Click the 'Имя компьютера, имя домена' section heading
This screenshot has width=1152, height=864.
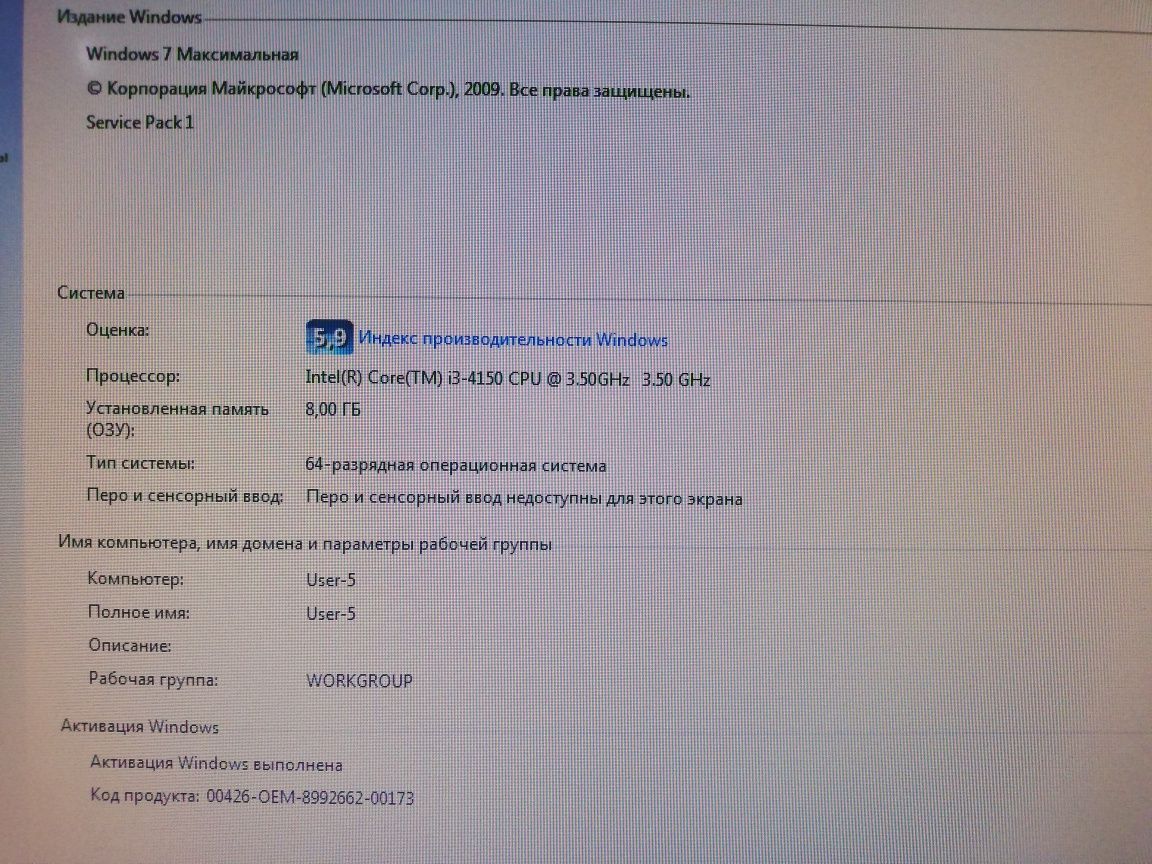[305, 544]
